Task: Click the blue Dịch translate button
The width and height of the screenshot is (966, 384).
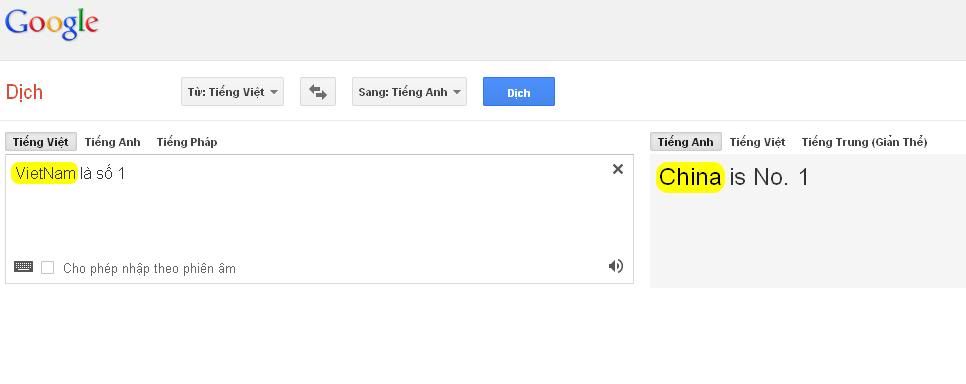Action: pyautogui.click(x=519, y=92)
